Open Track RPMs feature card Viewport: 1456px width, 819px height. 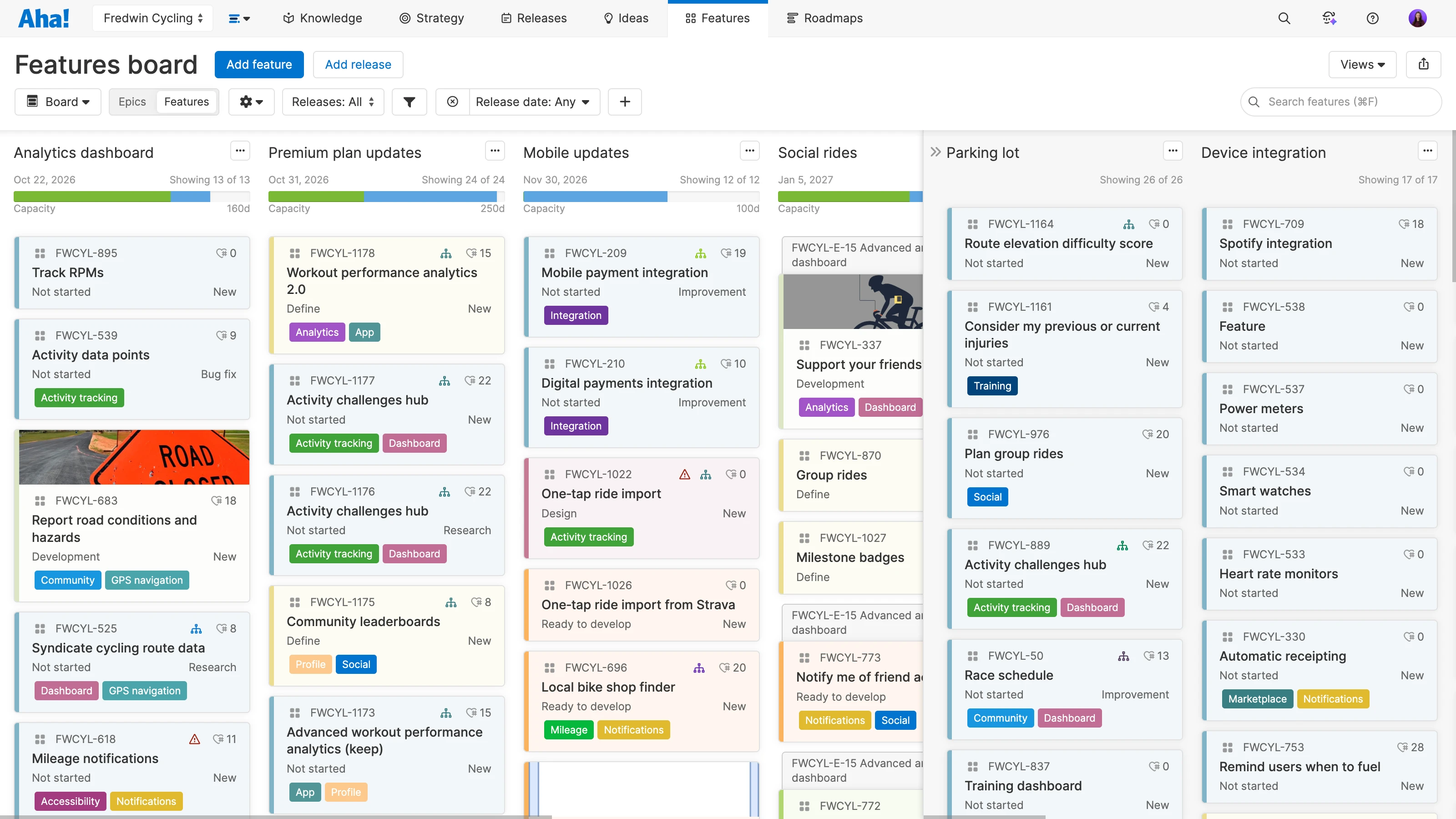pos(132,273)
